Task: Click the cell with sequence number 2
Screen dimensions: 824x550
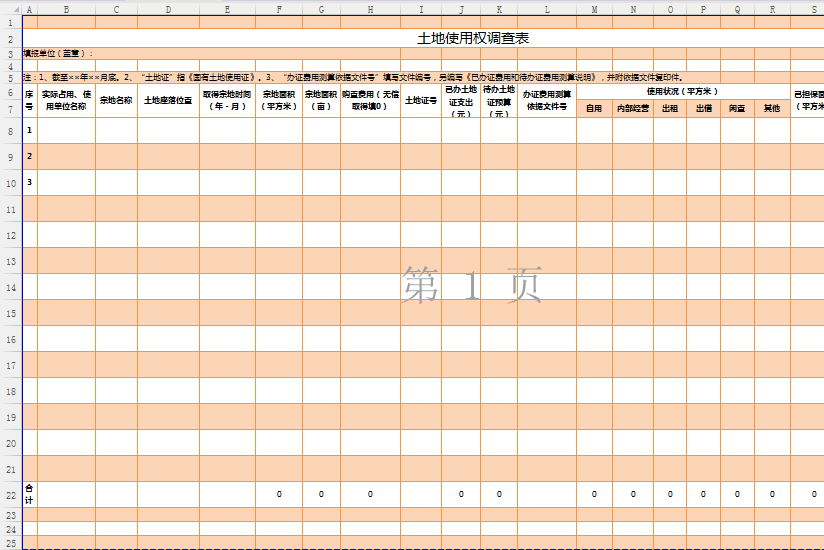Action: coord(29,157)
